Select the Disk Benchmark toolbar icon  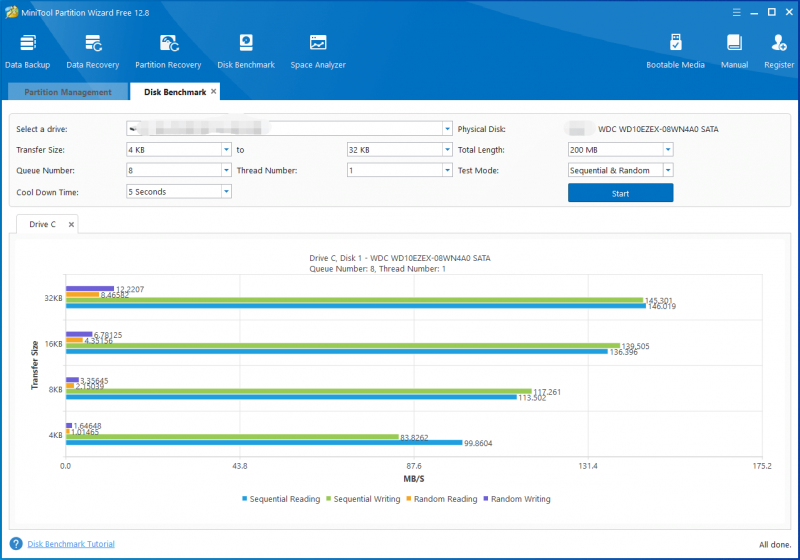246,51
